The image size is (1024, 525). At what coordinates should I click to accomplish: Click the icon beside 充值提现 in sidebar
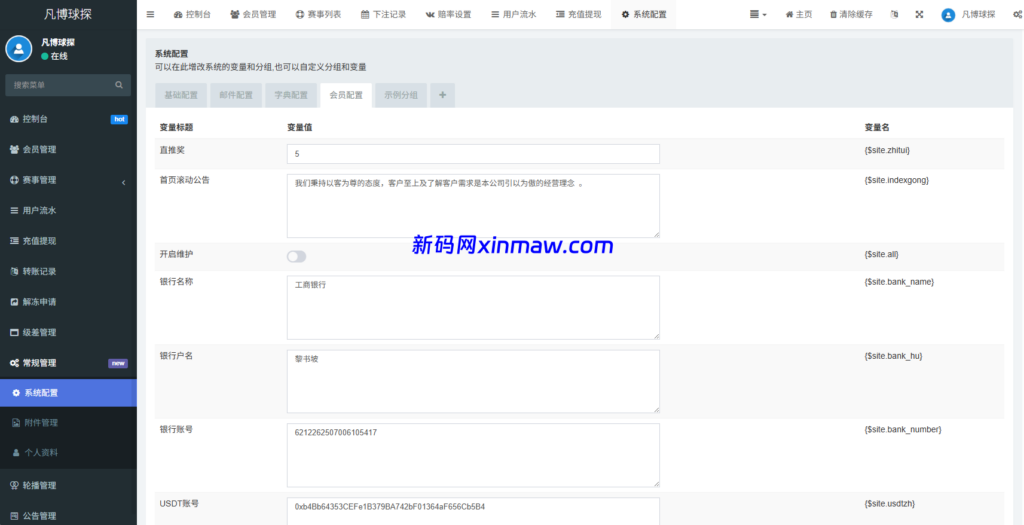pyautogui.click(x=14, y=241)
